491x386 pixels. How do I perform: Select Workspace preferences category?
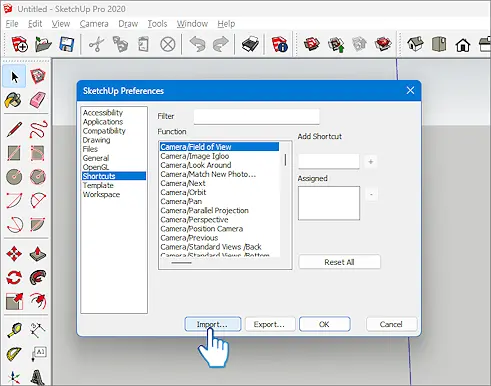pyautogui.click(x=101, y=194)
